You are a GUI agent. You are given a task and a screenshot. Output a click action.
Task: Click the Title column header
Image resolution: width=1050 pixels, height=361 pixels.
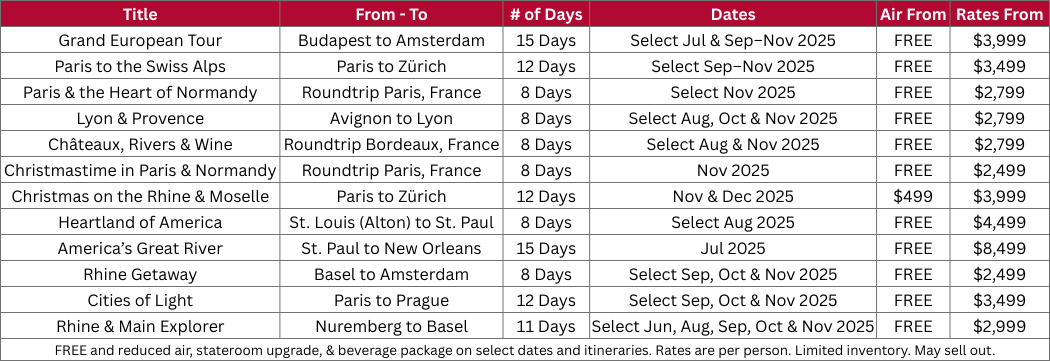(140, 14)
